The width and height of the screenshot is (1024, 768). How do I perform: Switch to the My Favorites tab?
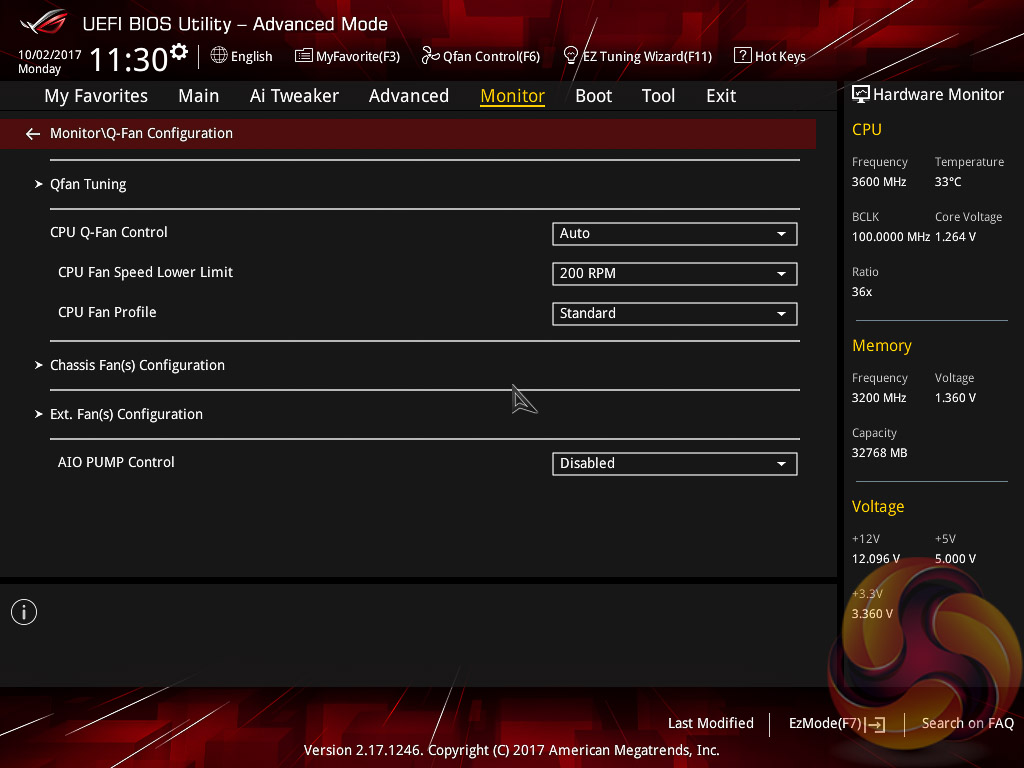[x=96, y=96]
